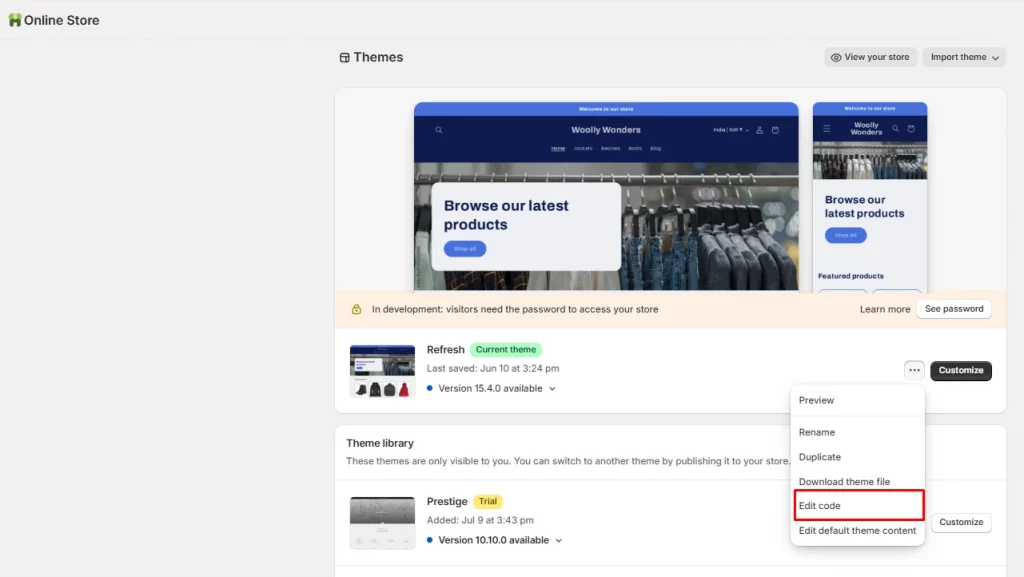Click account icon in desktop store preview
1024x577 pixels.
[x=760, y=130]
